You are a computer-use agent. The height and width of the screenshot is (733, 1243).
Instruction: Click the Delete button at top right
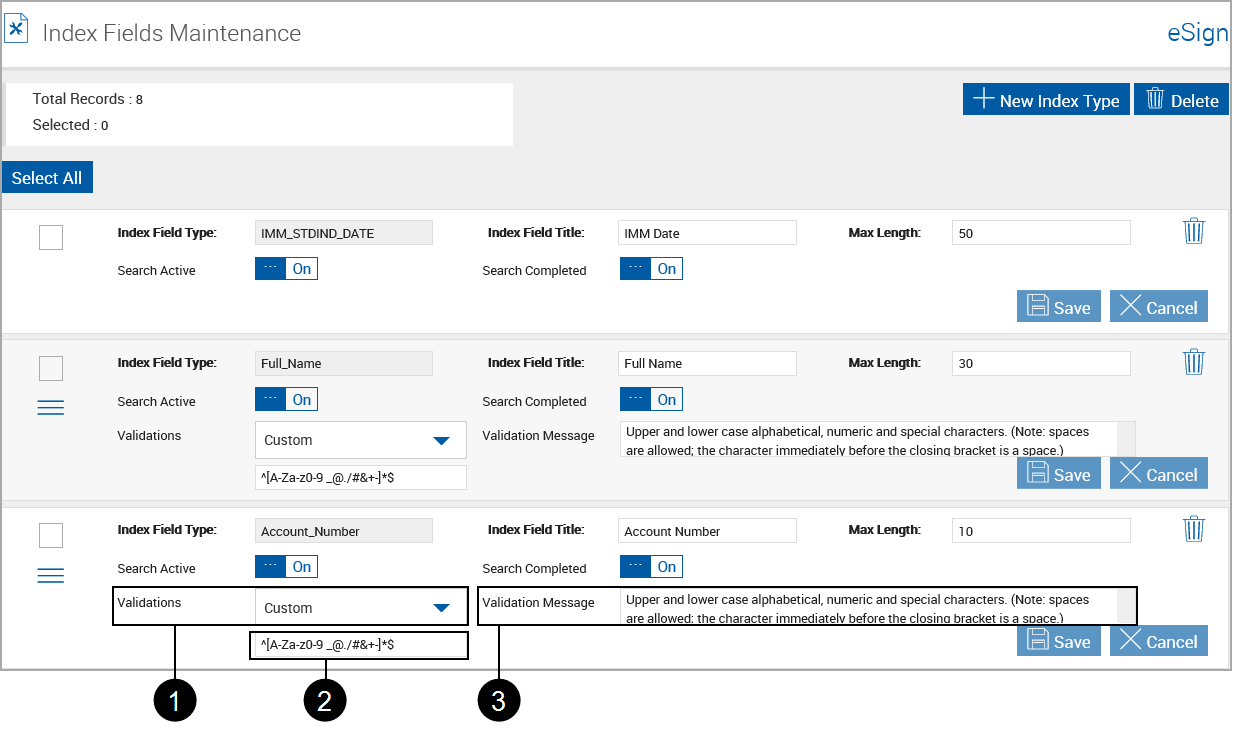1181,98
